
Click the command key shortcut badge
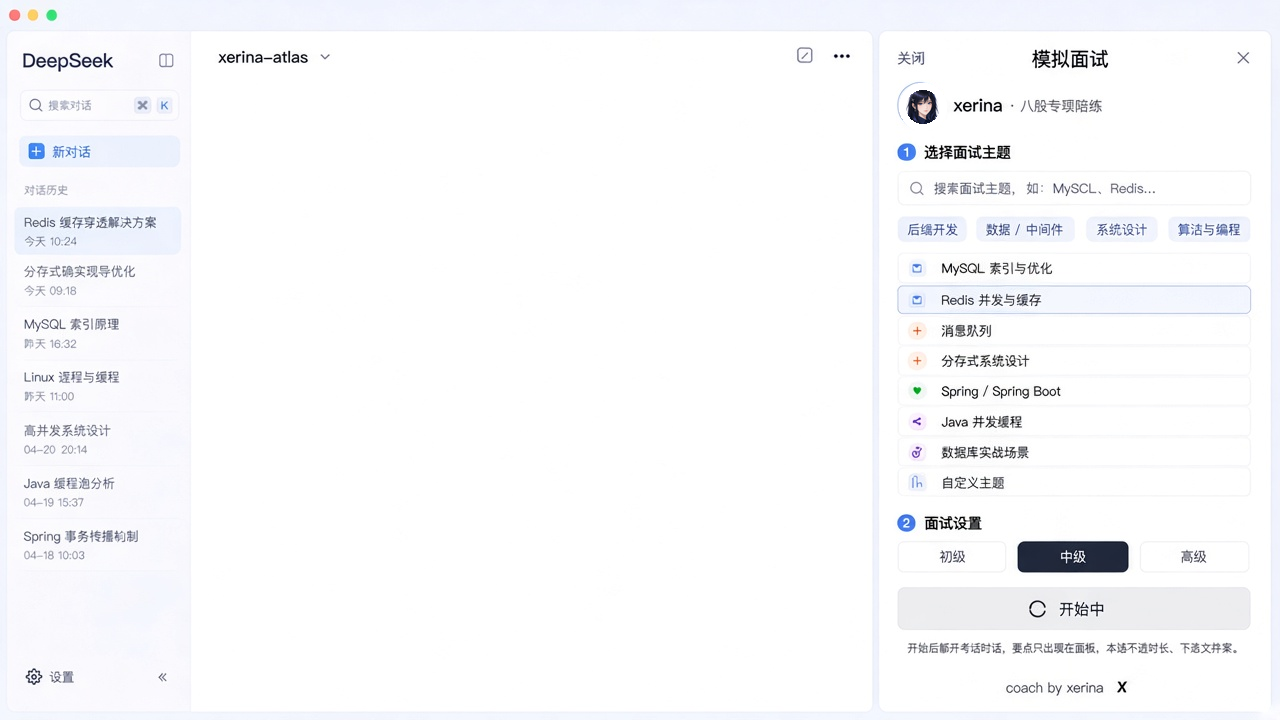pyautogui.click(x=142, y=105)
